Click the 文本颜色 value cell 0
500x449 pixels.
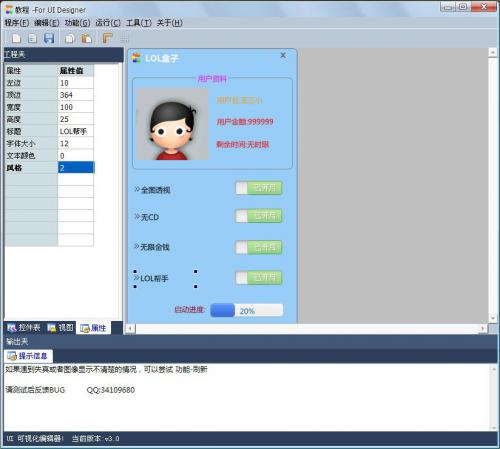pos(76,155)
